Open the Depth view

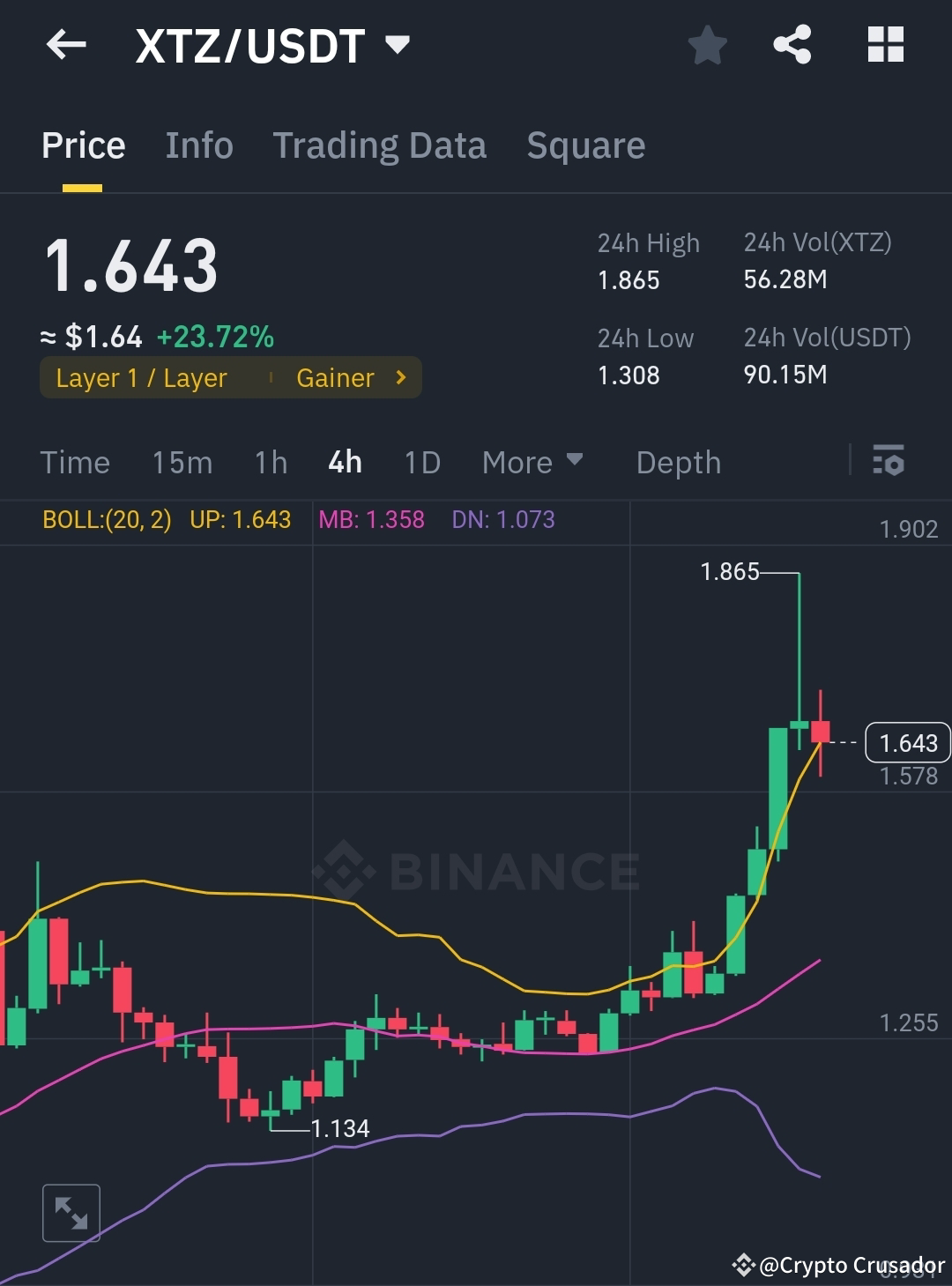coord(678,461)
